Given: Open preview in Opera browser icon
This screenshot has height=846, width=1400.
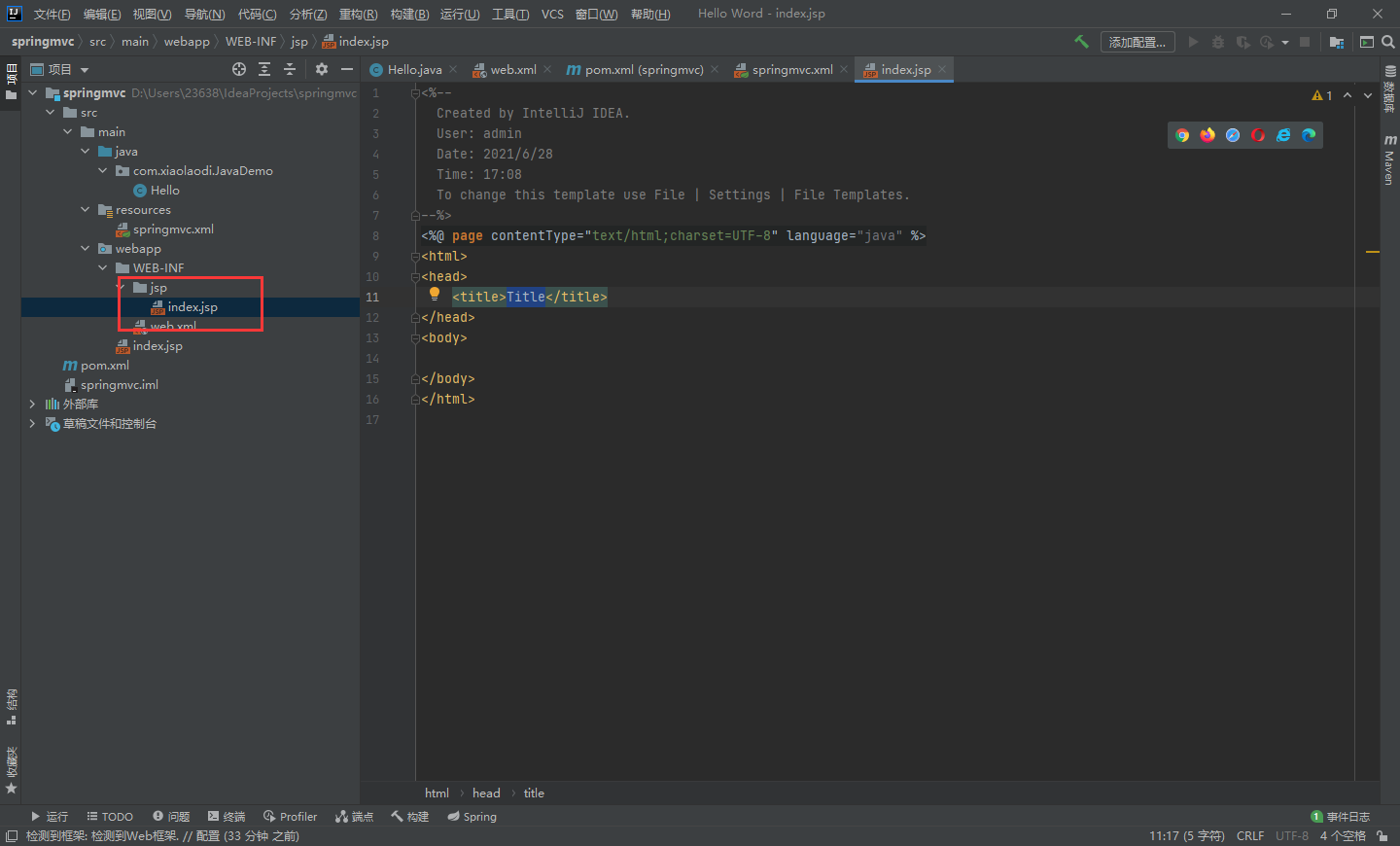Looking at the screenshot, I should (x=1258, y=135).
